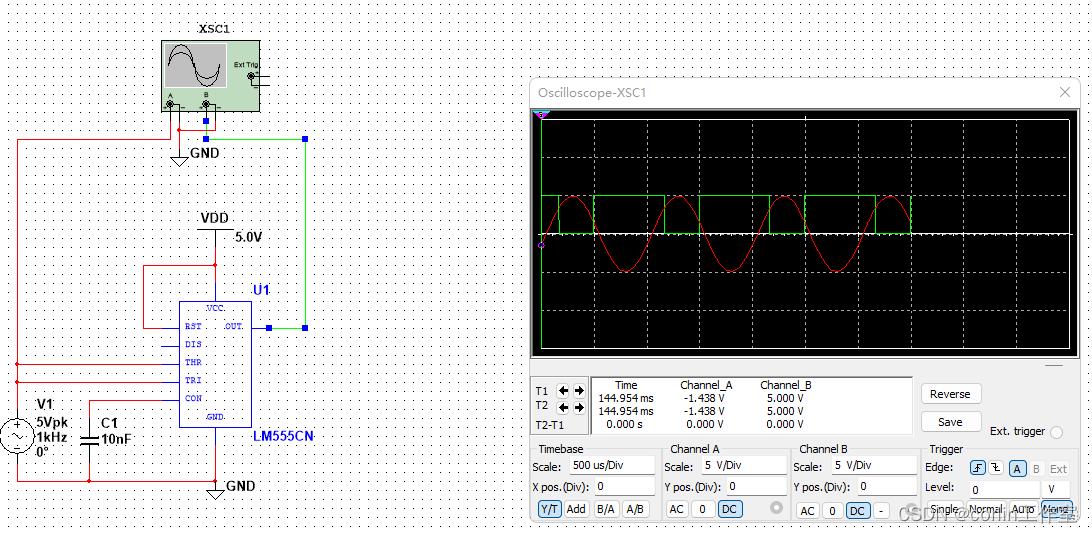Set Channel A coupling to 0
This screenshot has width=1092, height=533.
coord(703,509)
